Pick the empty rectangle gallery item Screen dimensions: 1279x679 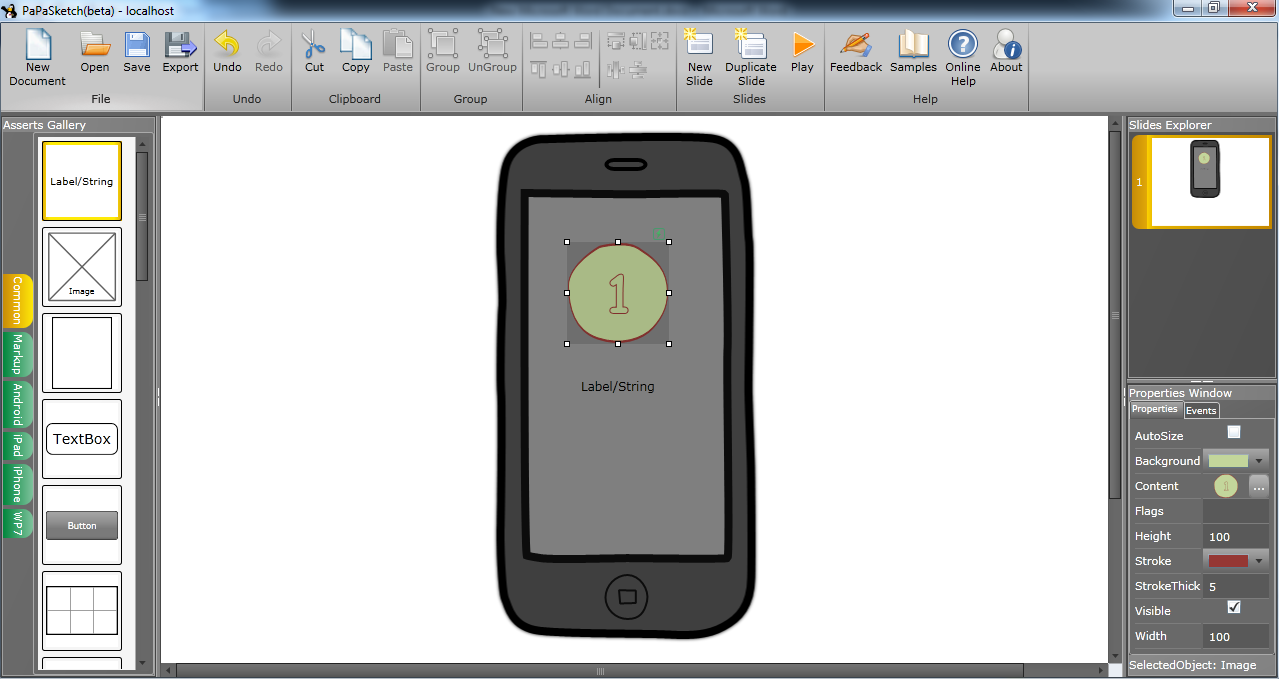point(82,353)
